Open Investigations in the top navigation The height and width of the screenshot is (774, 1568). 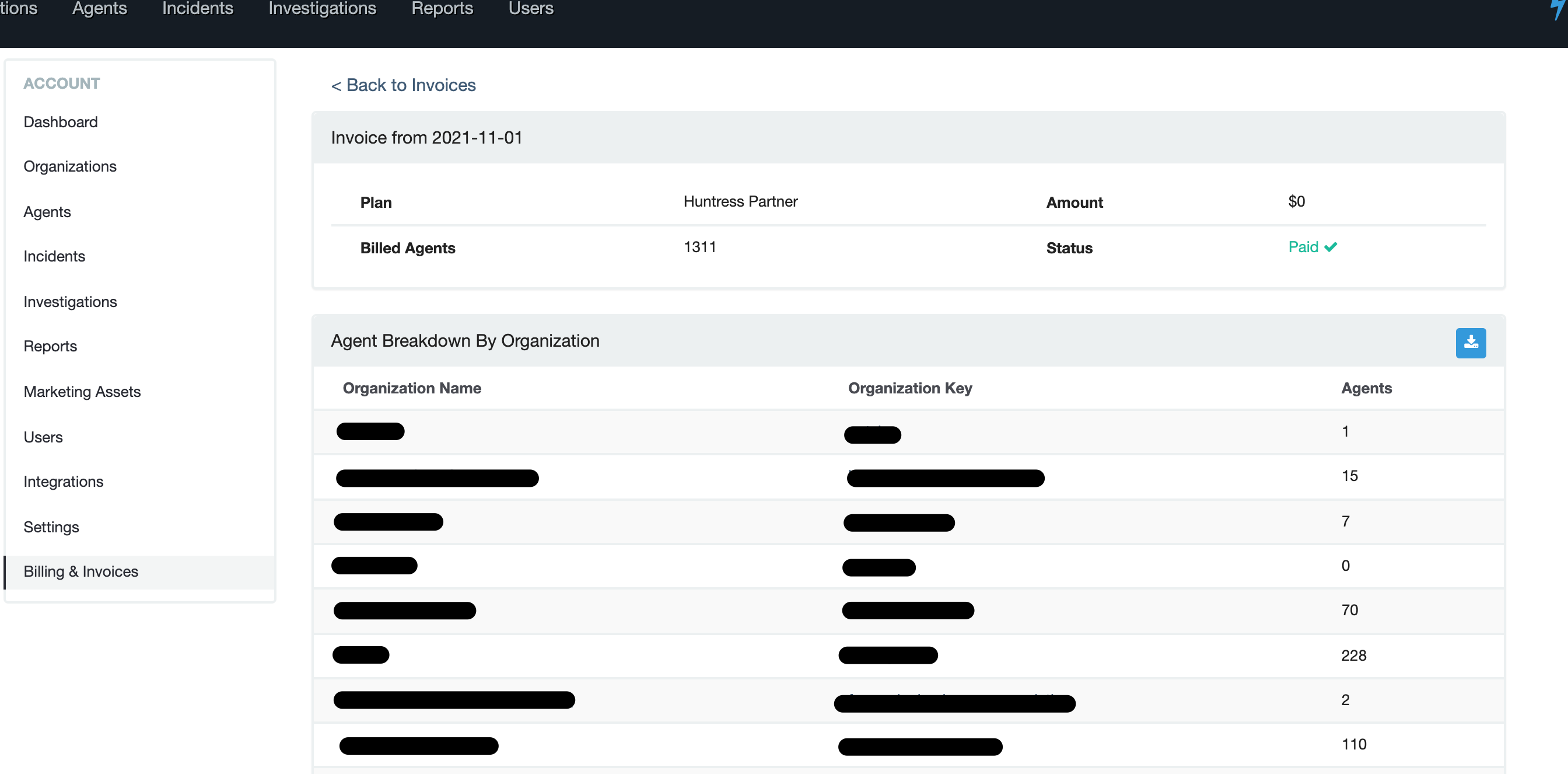point(322,9)
